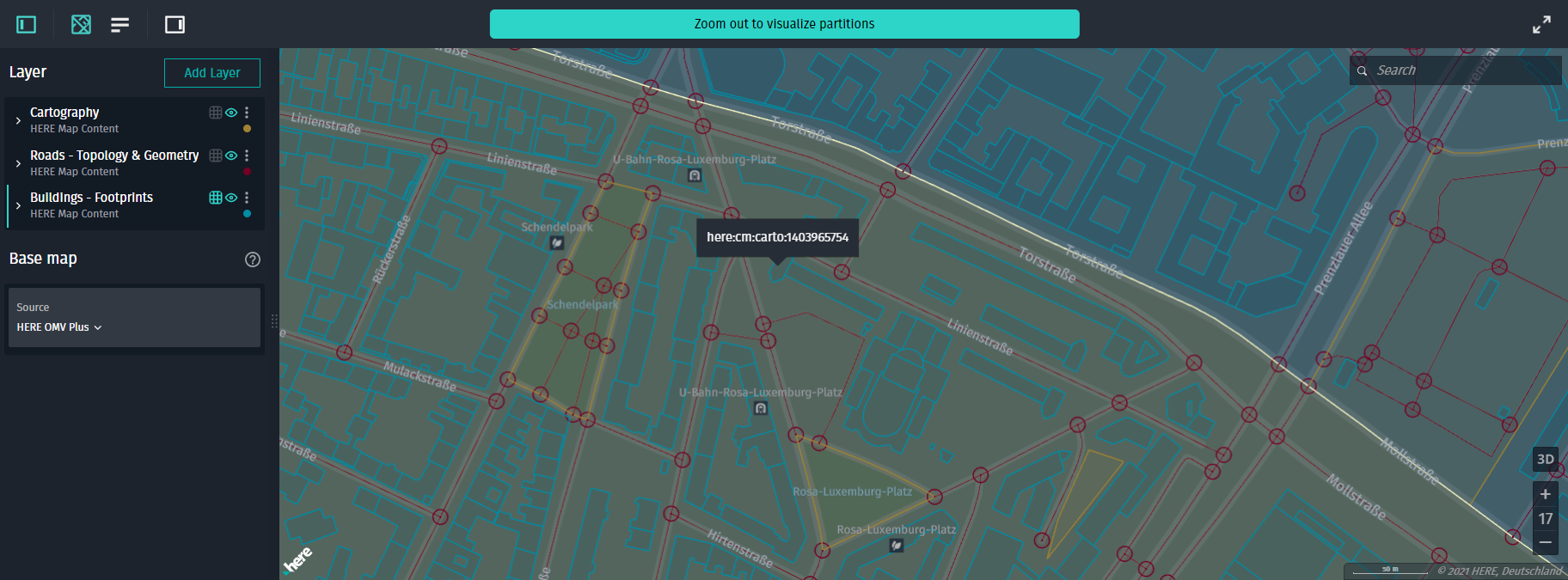The image size is (1568, 580).
Task: Open more options menu for Cartography layer
Action: tap(247, 113)
